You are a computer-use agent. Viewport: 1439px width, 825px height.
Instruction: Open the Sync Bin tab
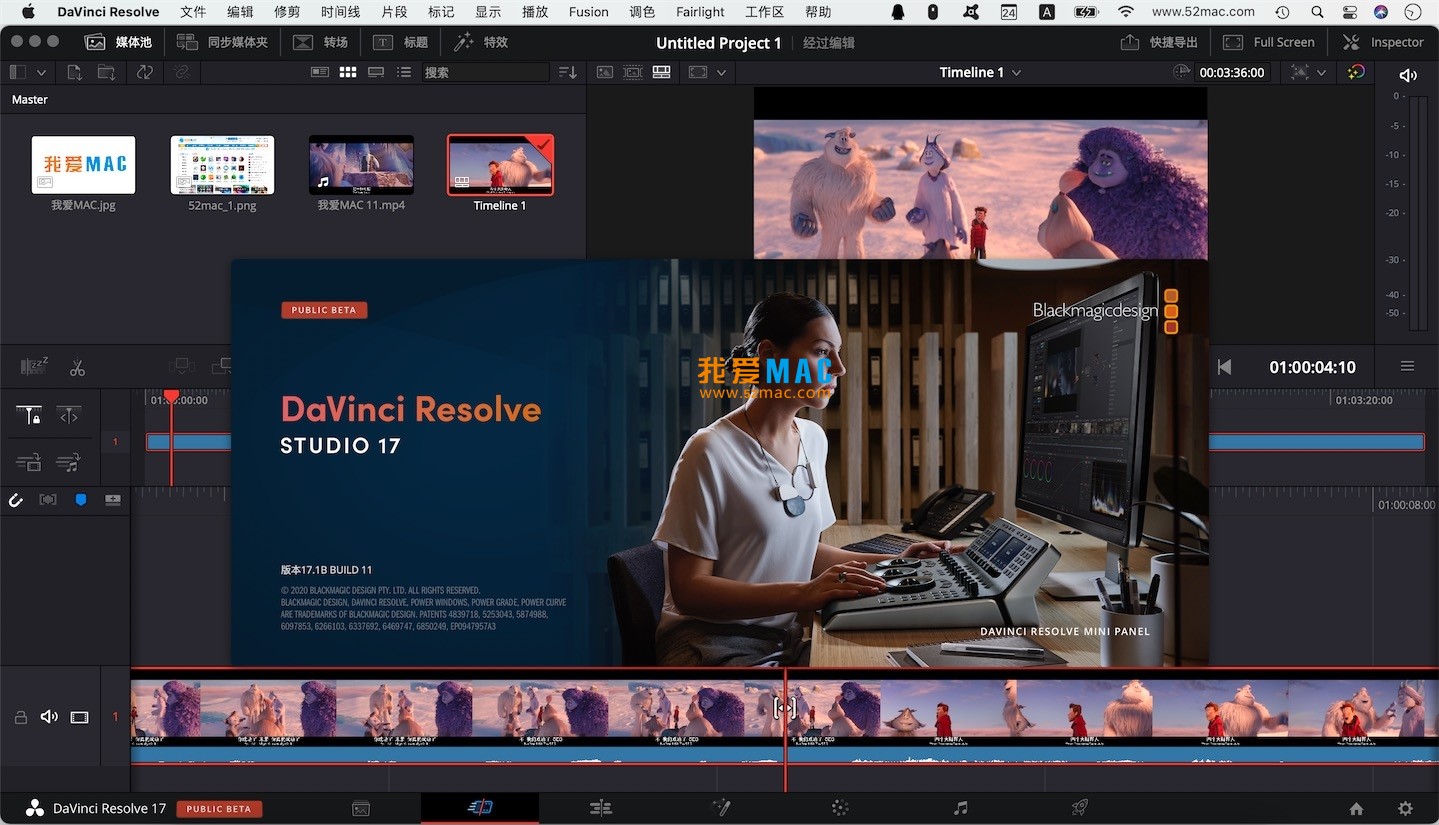tap(222, 42)
